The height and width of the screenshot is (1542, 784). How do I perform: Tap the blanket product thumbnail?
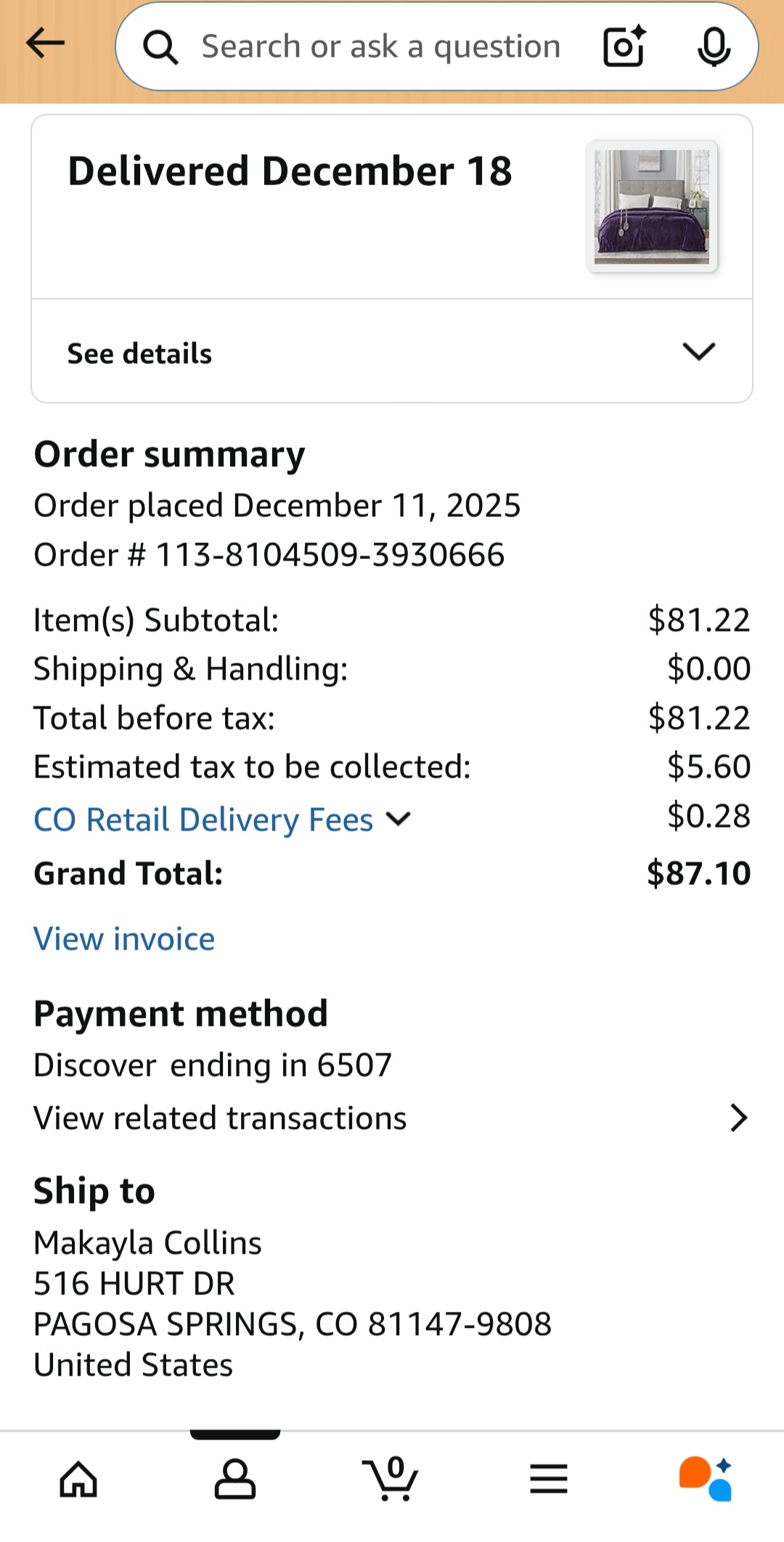[652, 207]
